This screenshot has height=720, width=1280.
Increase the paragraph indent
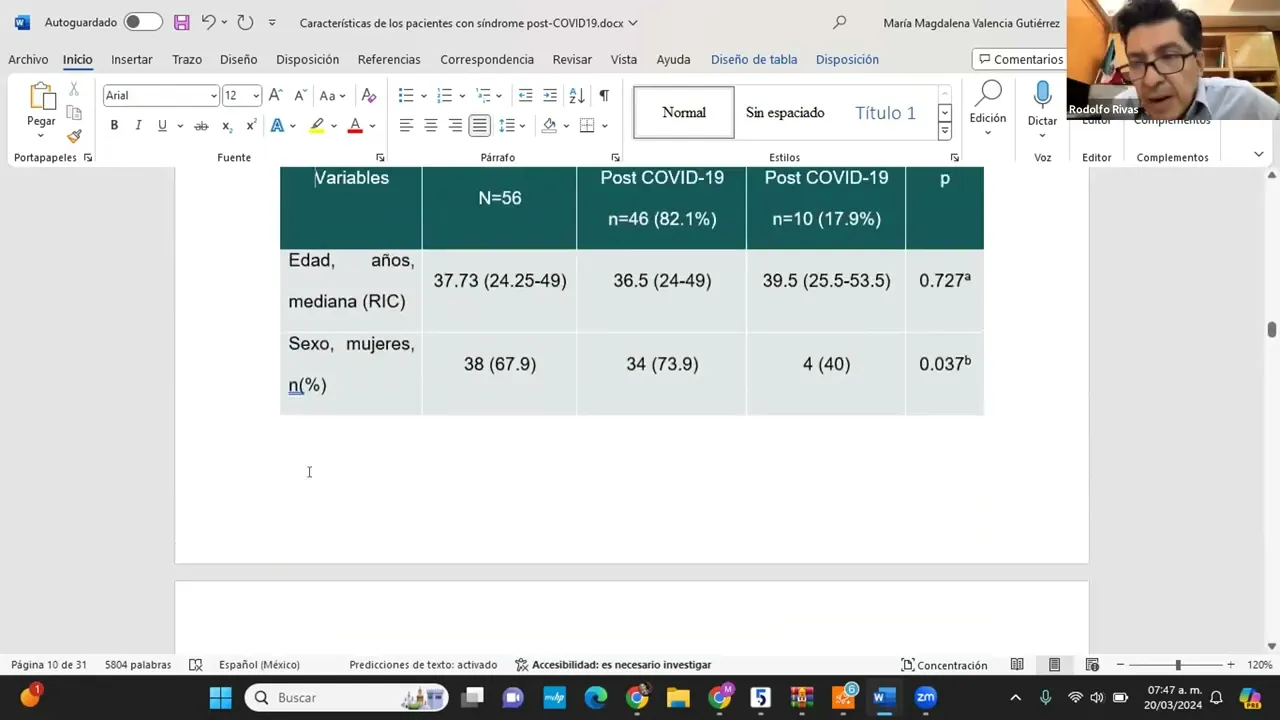pos(550,95)
